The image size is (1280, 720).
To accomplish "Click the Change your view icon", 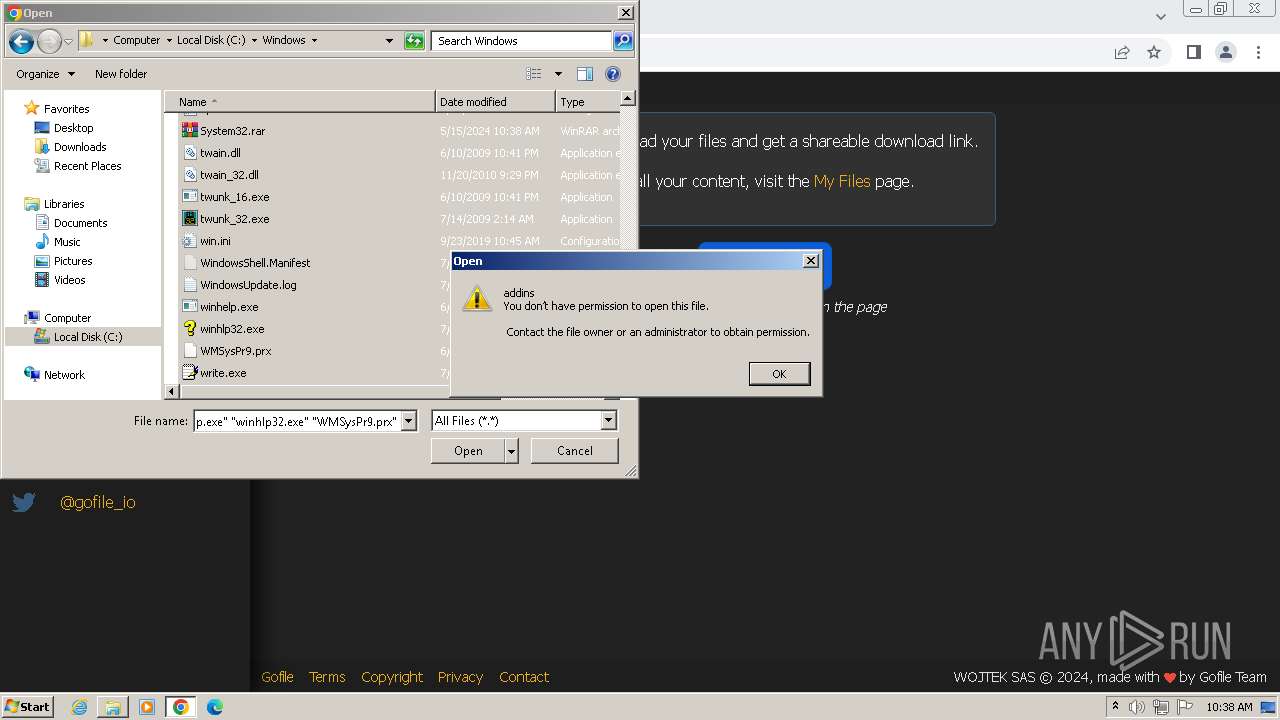I will click(x=534, y=74).
